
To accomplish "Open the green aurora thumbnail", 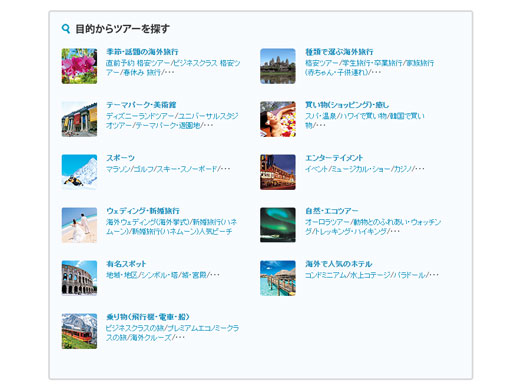I will pyautogui.click(x=278, y=225).
